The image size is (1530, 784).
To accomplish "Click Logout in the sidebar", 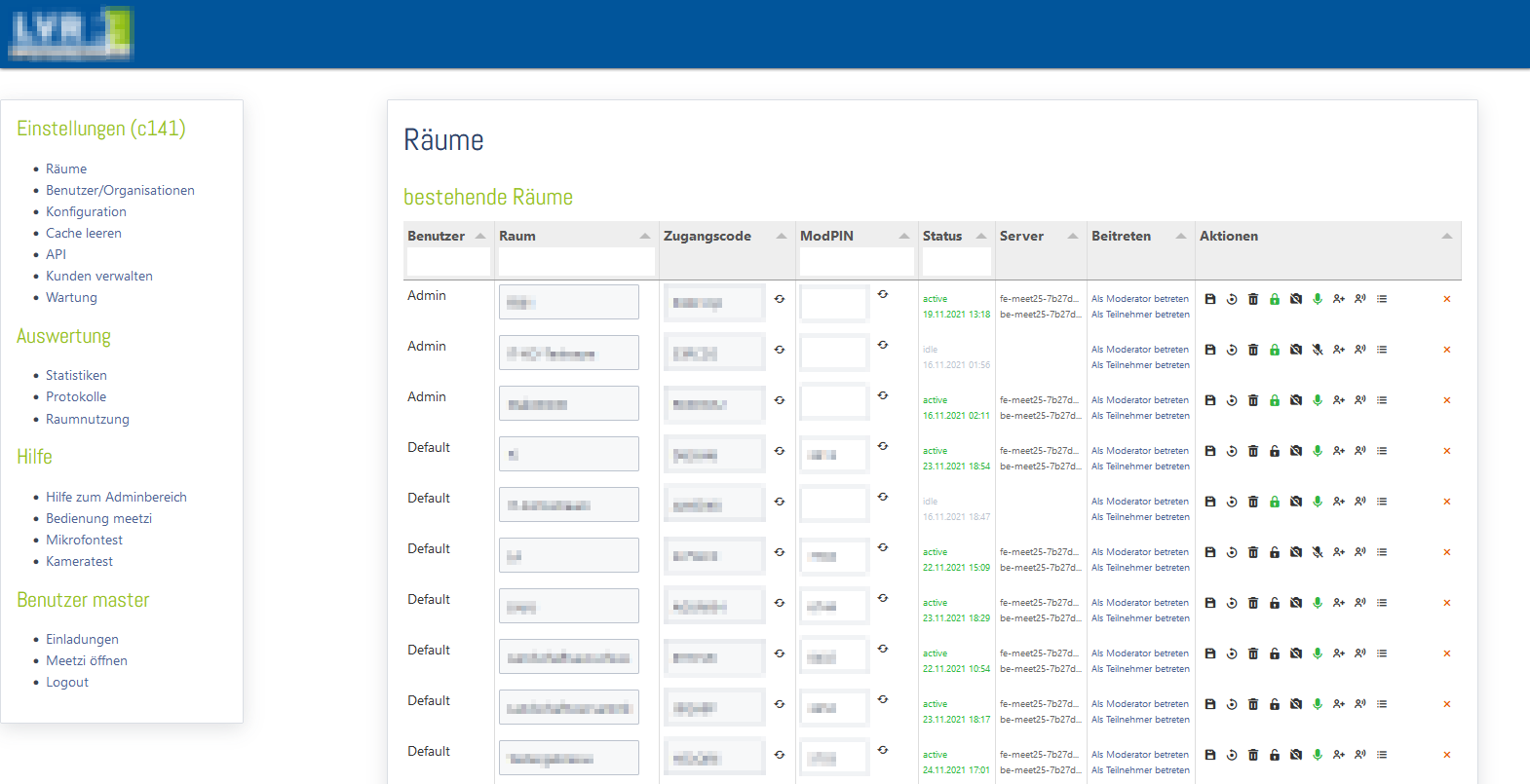I will click(x=67, y=682).
